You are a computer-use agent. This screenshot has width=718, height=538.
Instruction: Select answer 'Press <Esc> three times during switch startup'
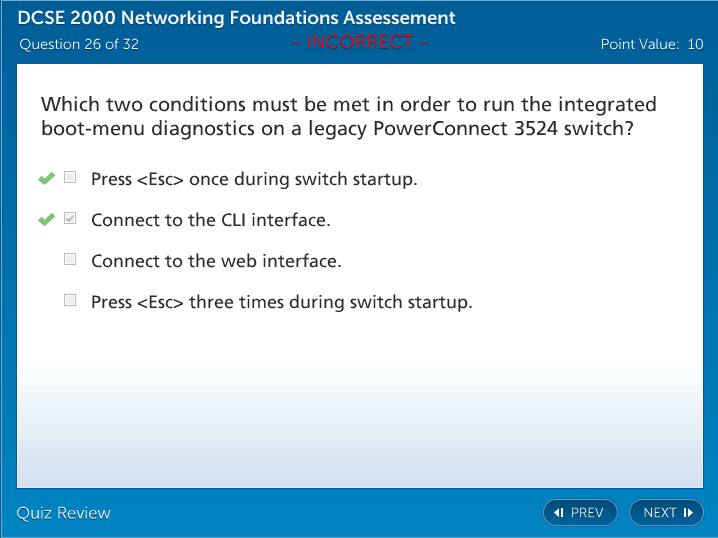[281, 301]
